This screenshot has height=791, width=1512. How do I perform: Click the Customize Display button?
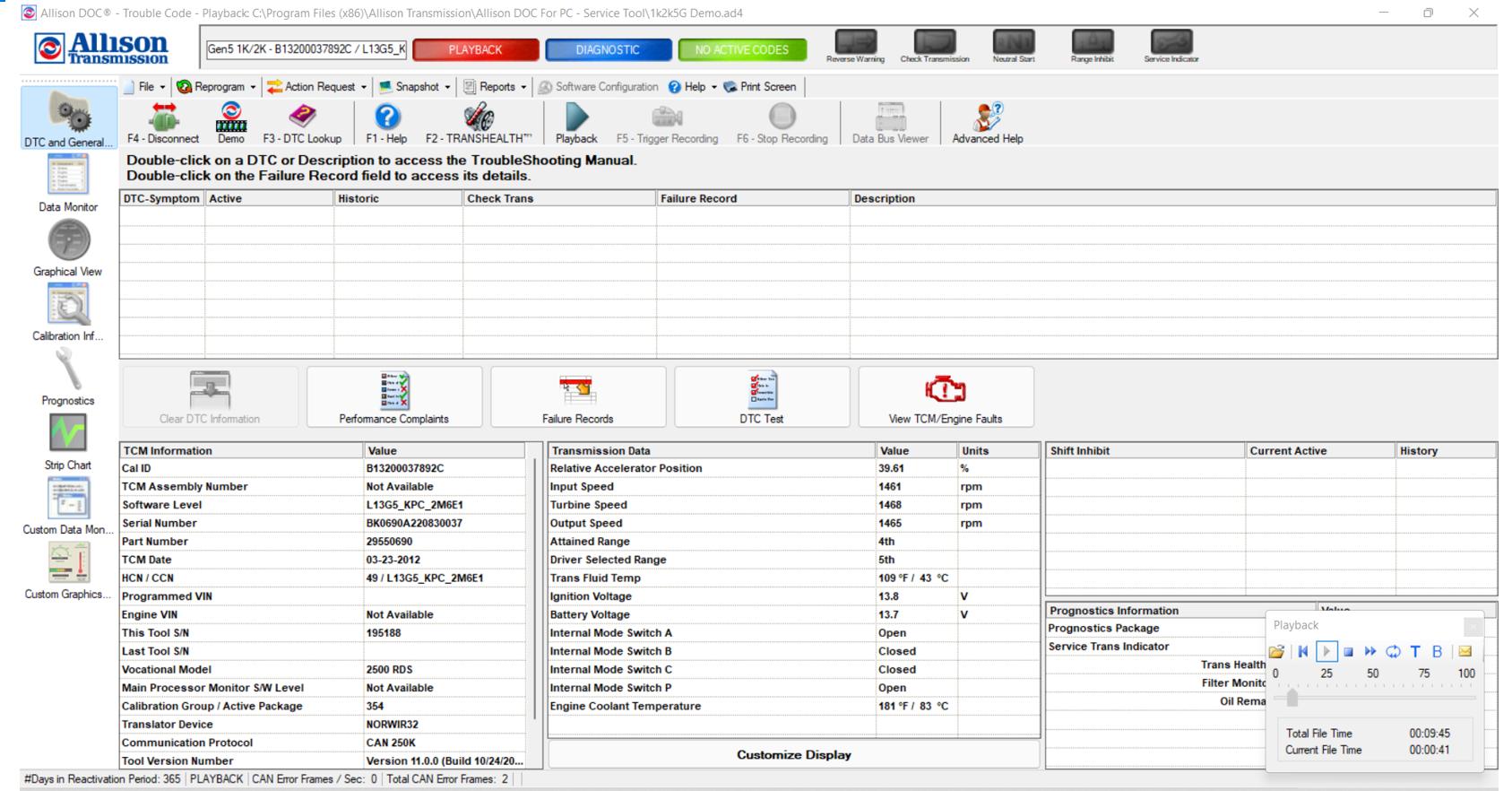point(794,755)
